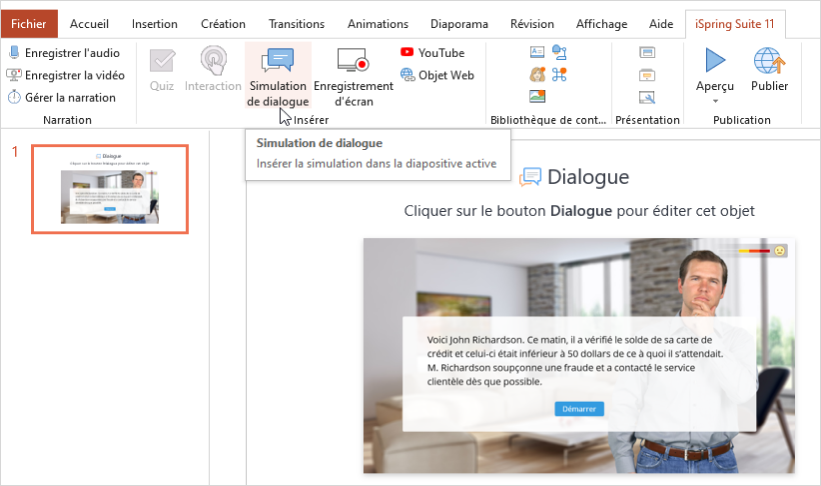Expand the Aperçu dropdown arrow

[x=715, y=101]
